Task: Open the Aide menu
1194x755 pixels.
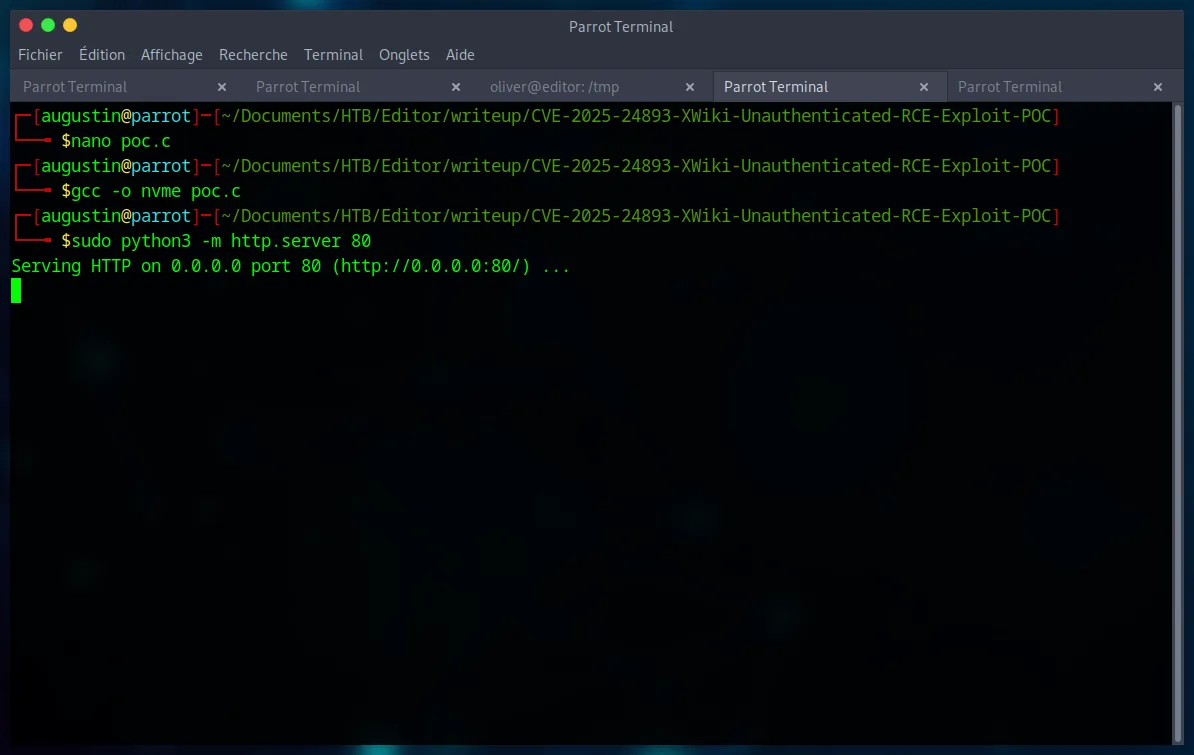Action: (460, 55)
